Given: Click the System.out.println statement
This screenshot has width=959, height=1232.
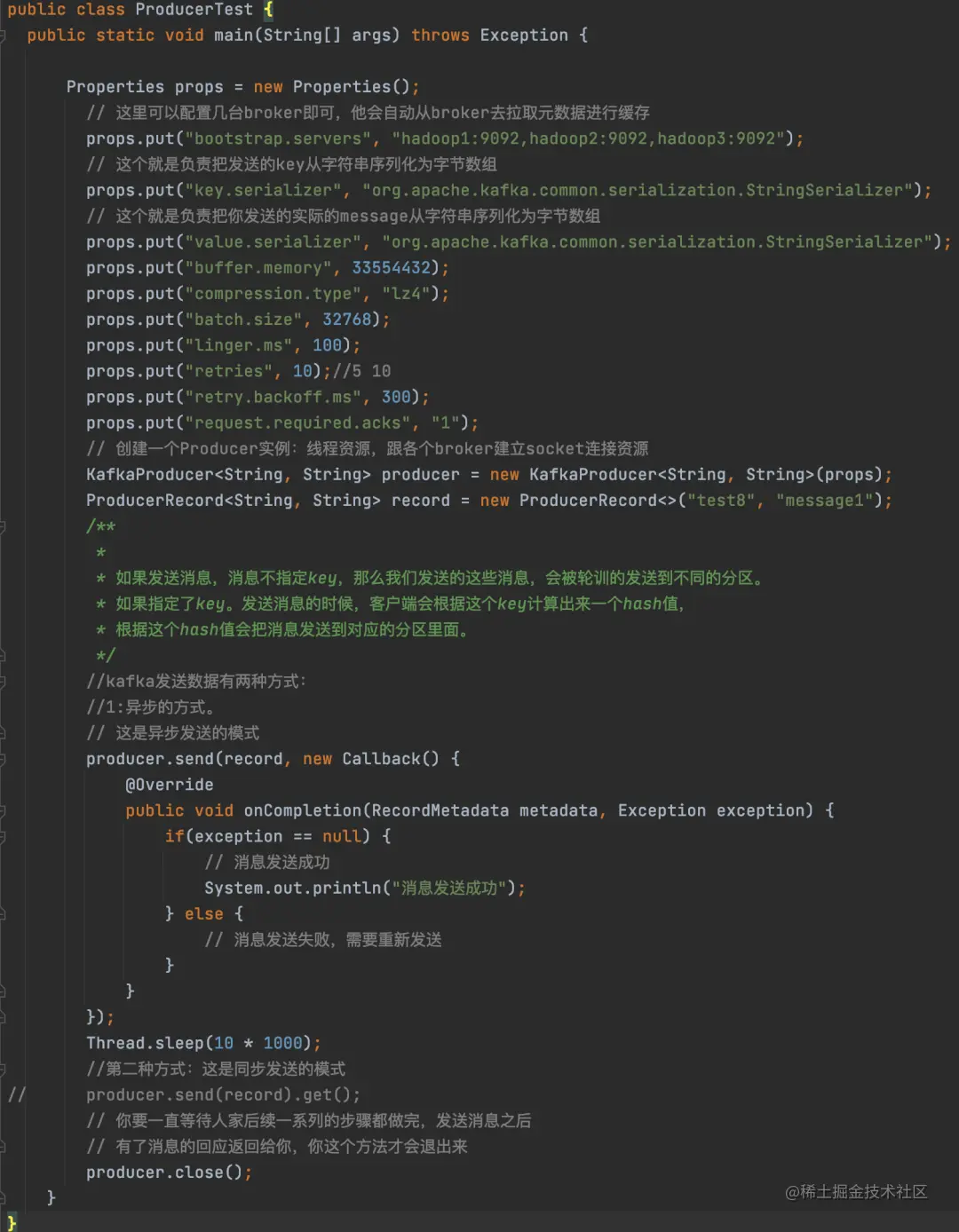Looking at the screenshot, I should pyautogui.click(x=365, y=888).
